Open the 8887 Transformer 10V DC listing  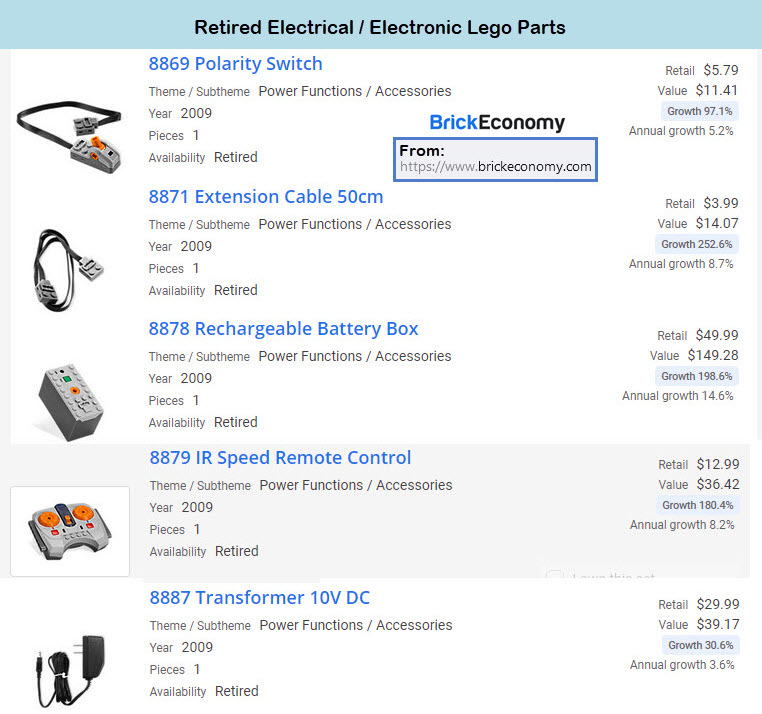click(x=259, y=598)
